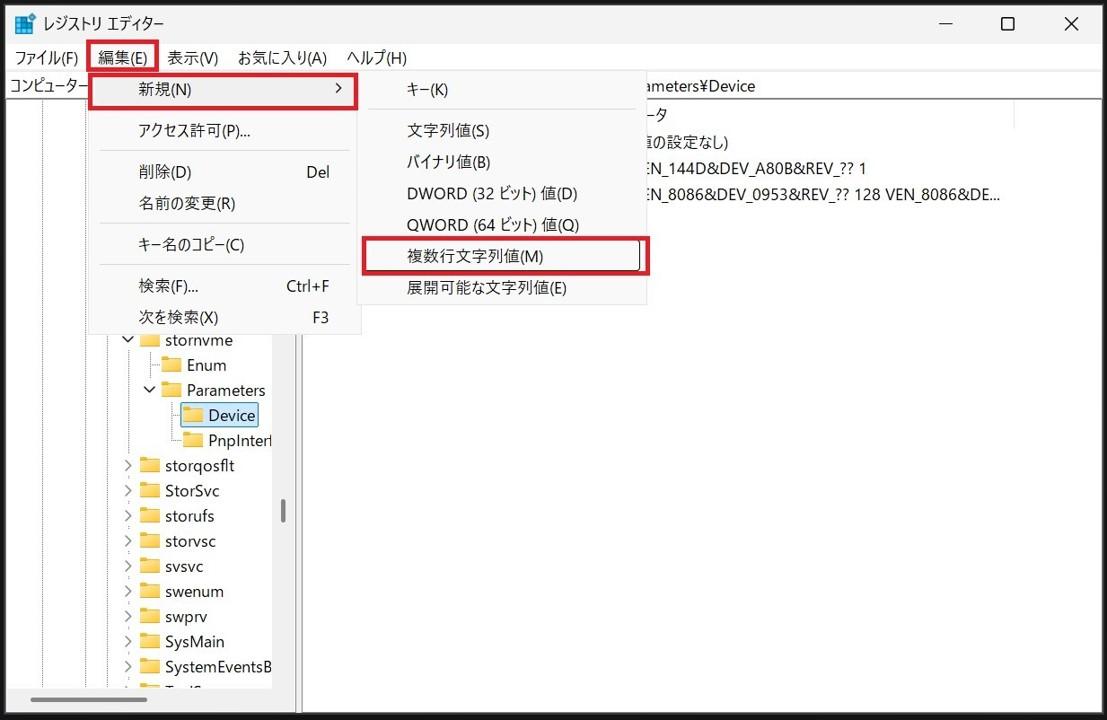
Task: Collapse the stornvme tree node
Action: point(128,340)
